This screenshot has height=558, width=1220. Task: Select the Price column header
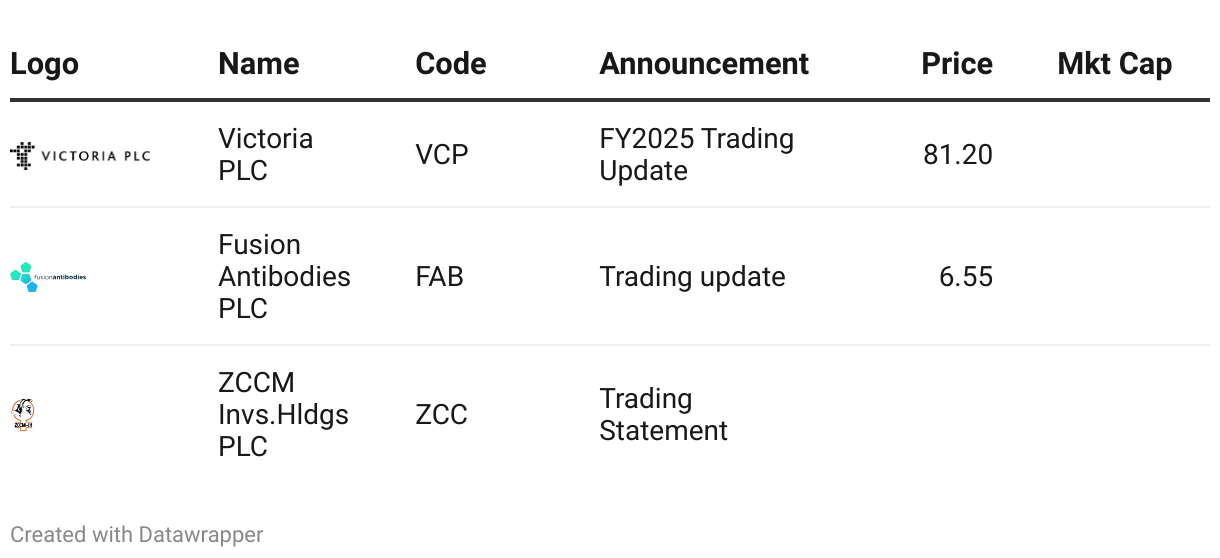(x=956, y=64)
